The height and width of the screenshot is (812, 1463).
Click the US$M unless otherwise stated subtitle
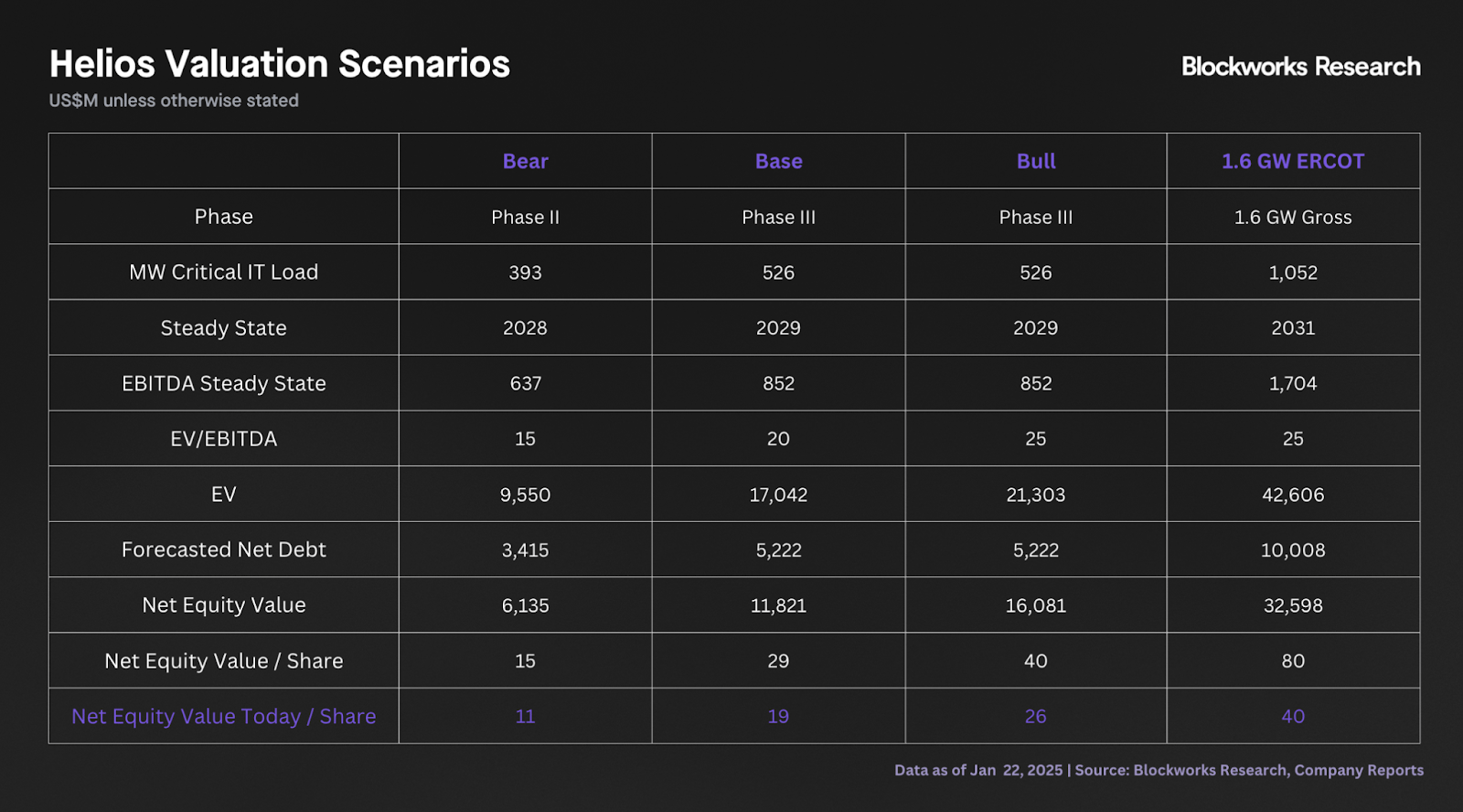click(x=174, y=101)
